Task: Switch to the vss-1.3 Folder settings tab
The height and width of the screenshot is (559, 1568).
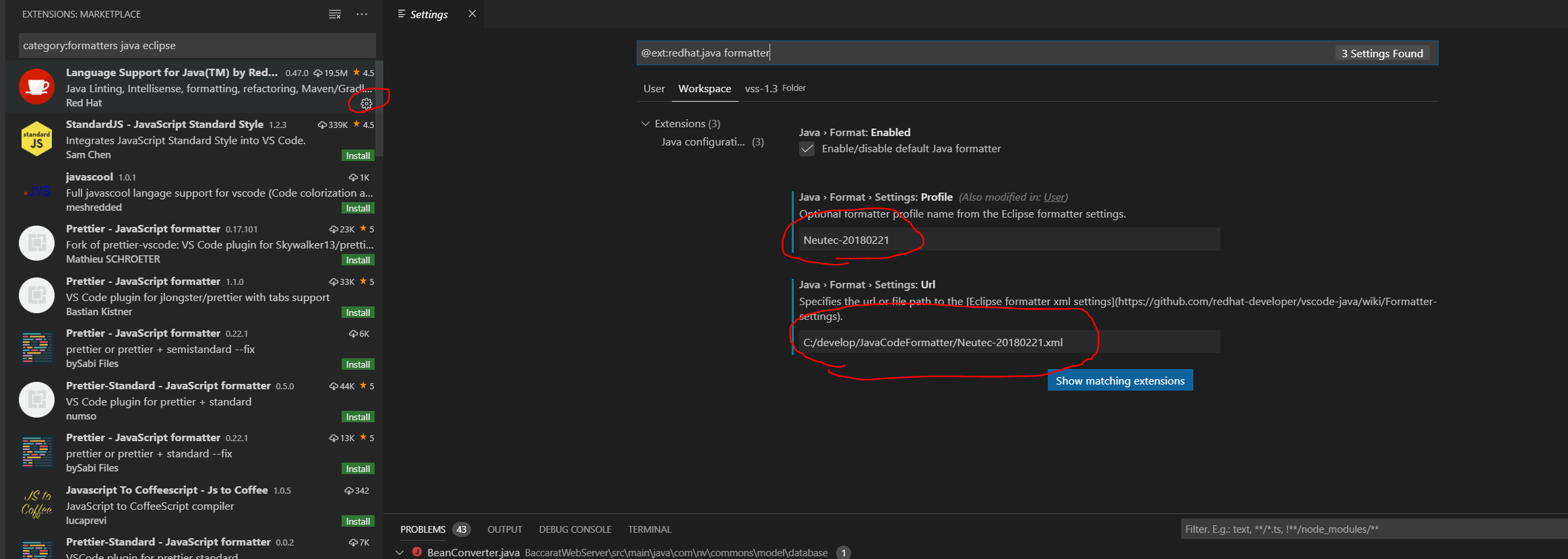Action: (775, 89)
